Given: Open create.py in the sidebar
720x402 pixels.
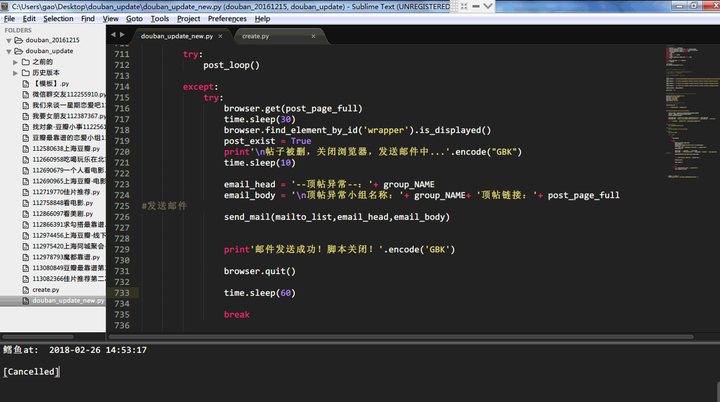Looking at the screenshot, I should [x=46, y=290].
